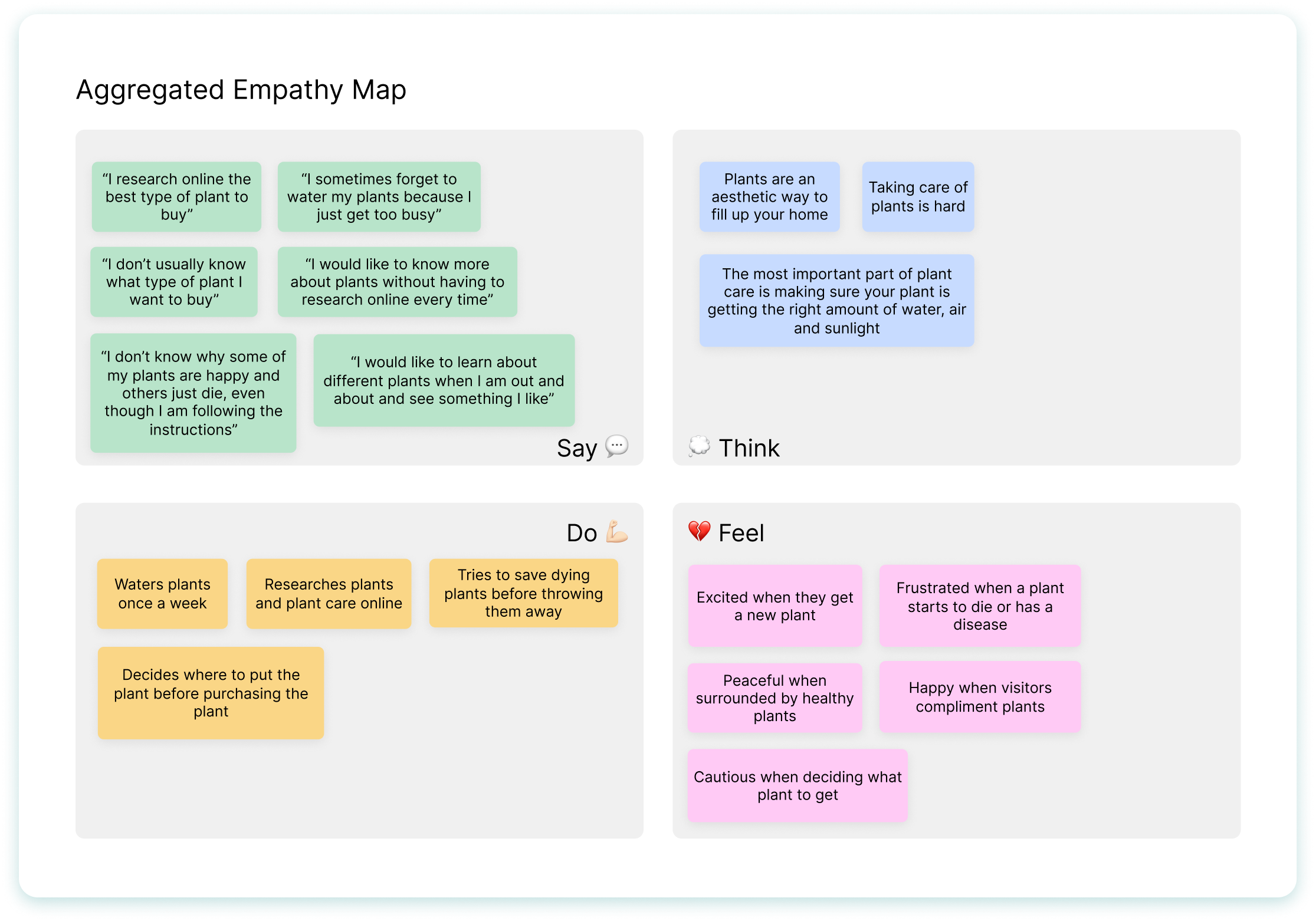Viewport: 1316px width, 921px height.
Task: Select "I don't usually know what type" note
Action: coord(174,282)
